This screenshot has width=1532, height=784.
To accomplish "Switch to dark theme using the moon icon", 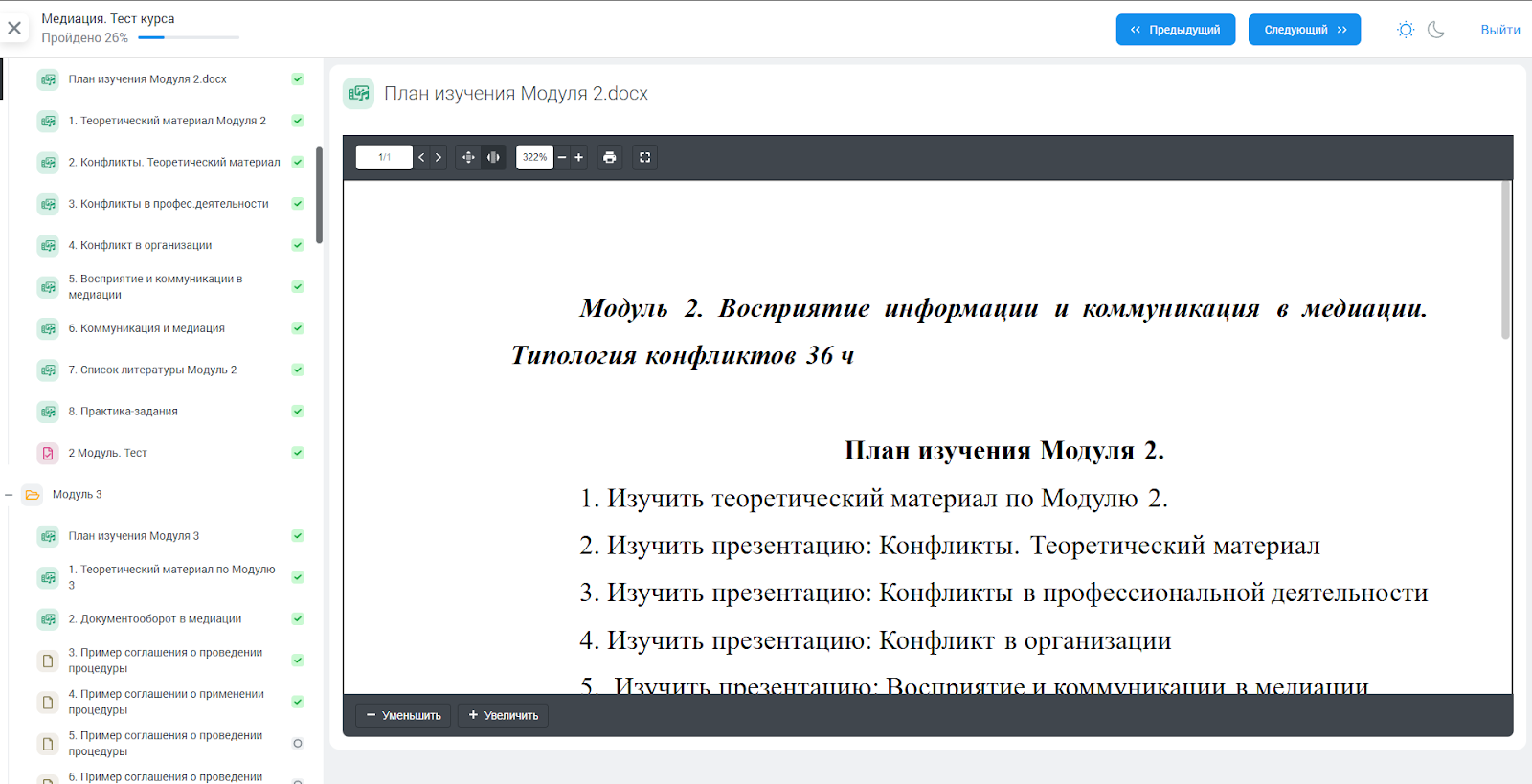I will (x=1436, y=30).
